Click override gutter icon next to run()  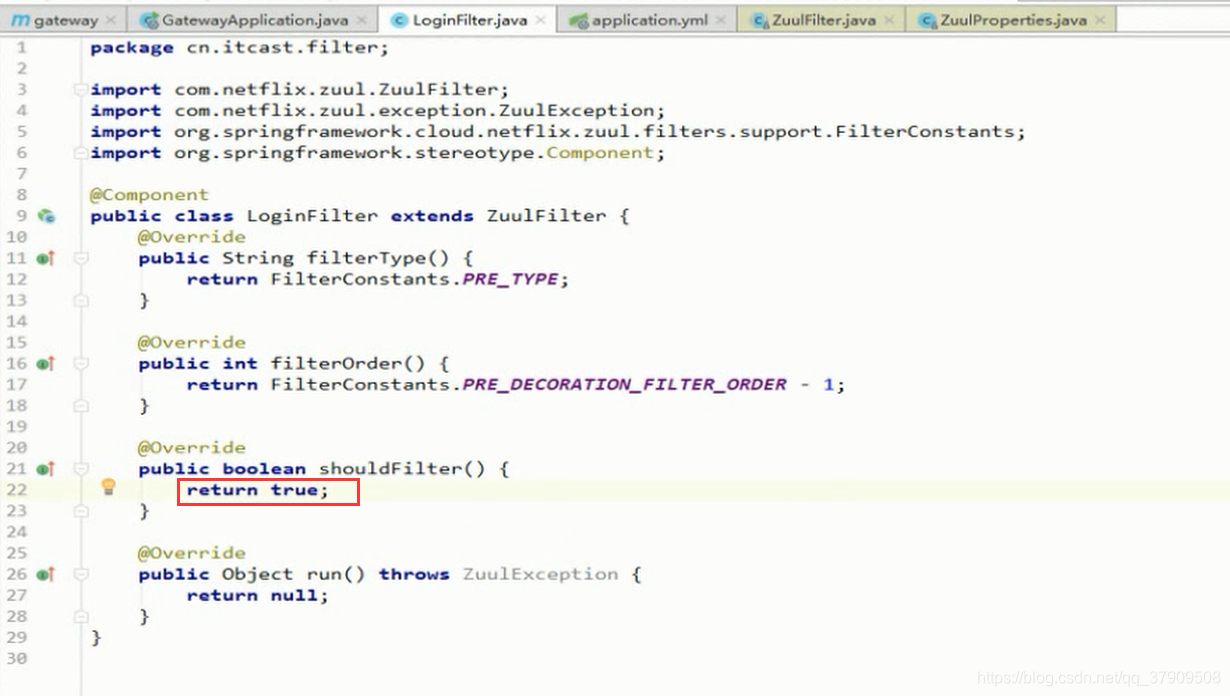[46, 574]
